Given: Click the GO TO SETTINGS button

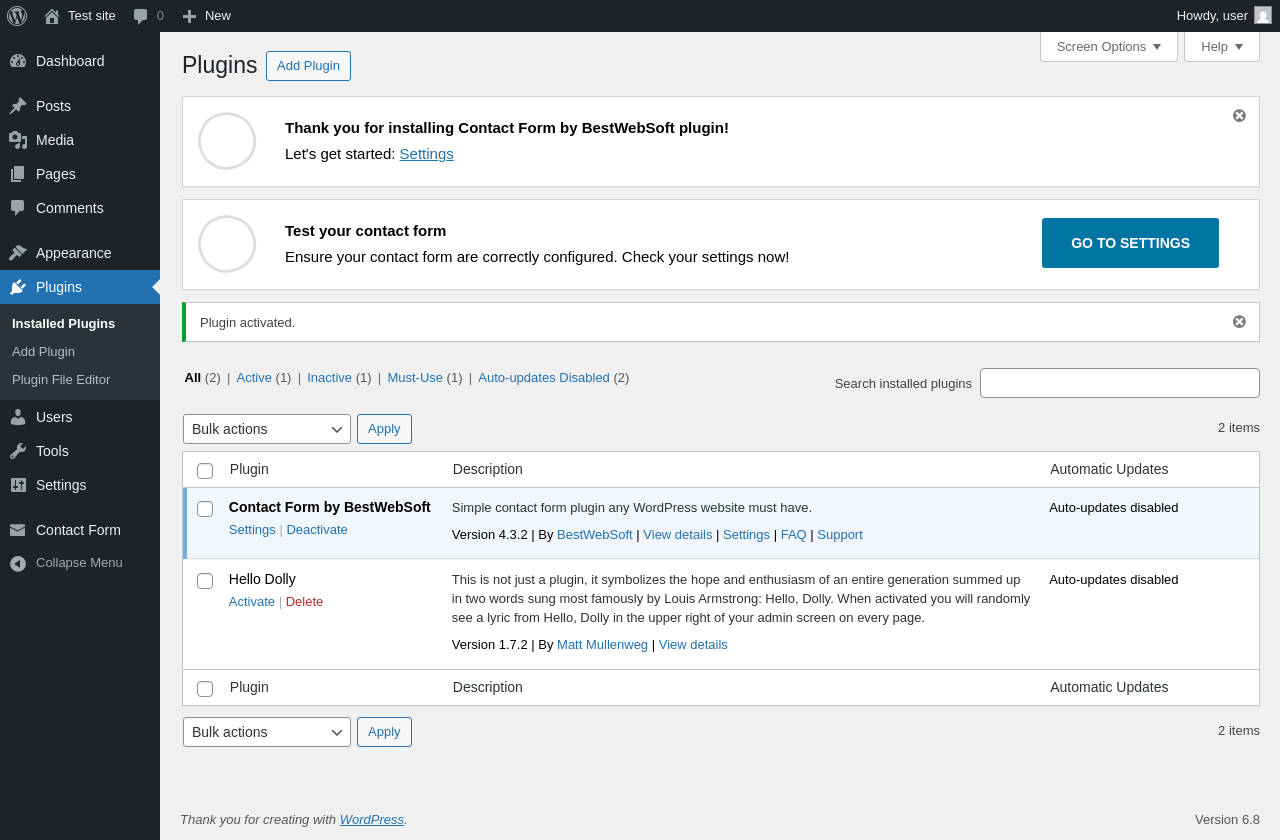Looking at the screenshot, I should click(x=1130, y=243).
